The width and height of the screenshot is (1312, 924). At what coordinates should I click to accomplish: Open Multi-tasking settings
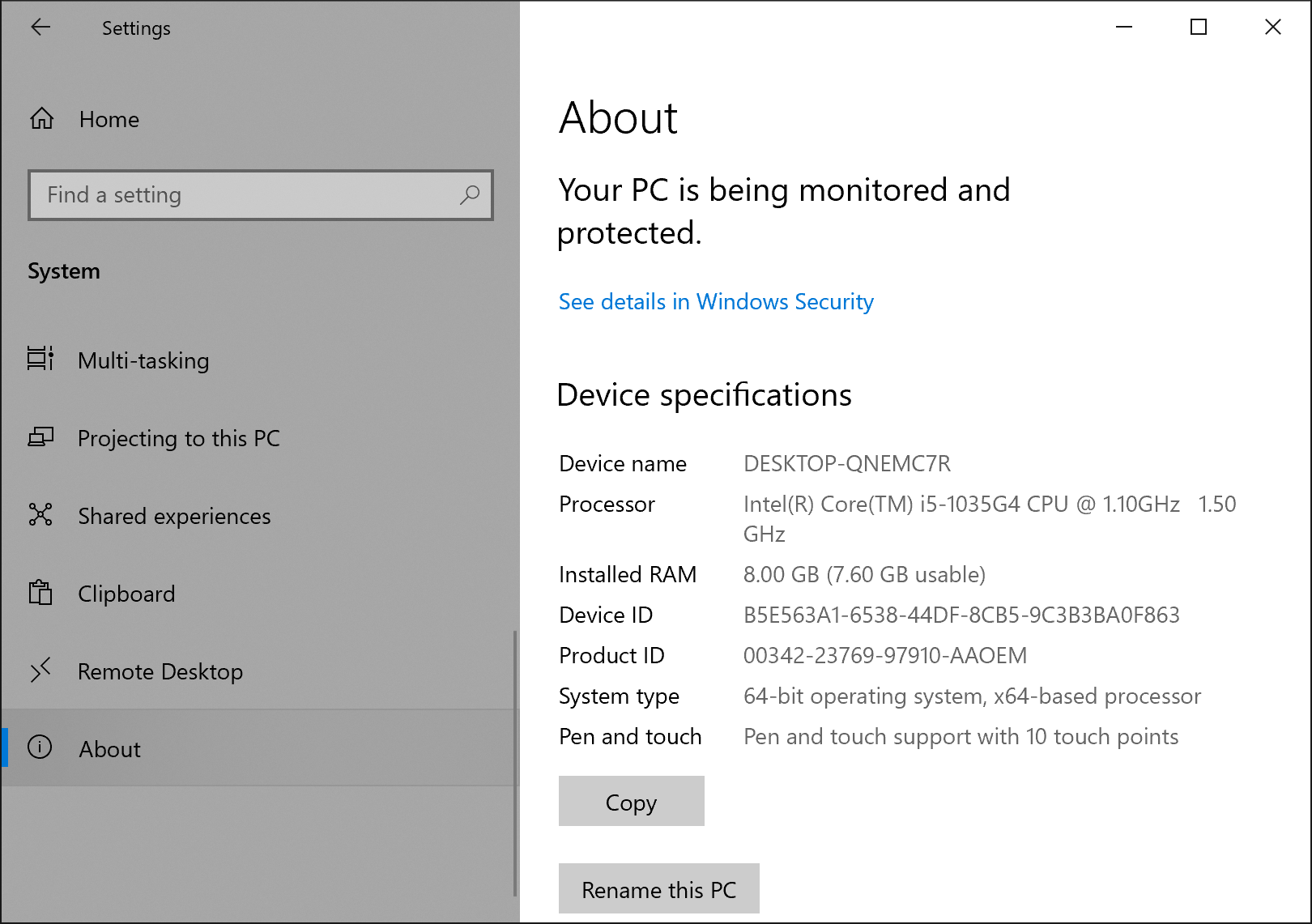click(x=258, y=360)
